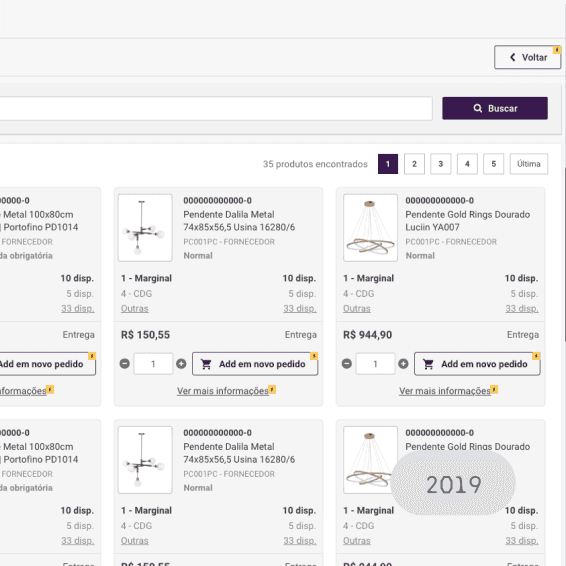566x566 pixels.
Task: Go to pagination page 4
Action: click(x=467, y=164)
